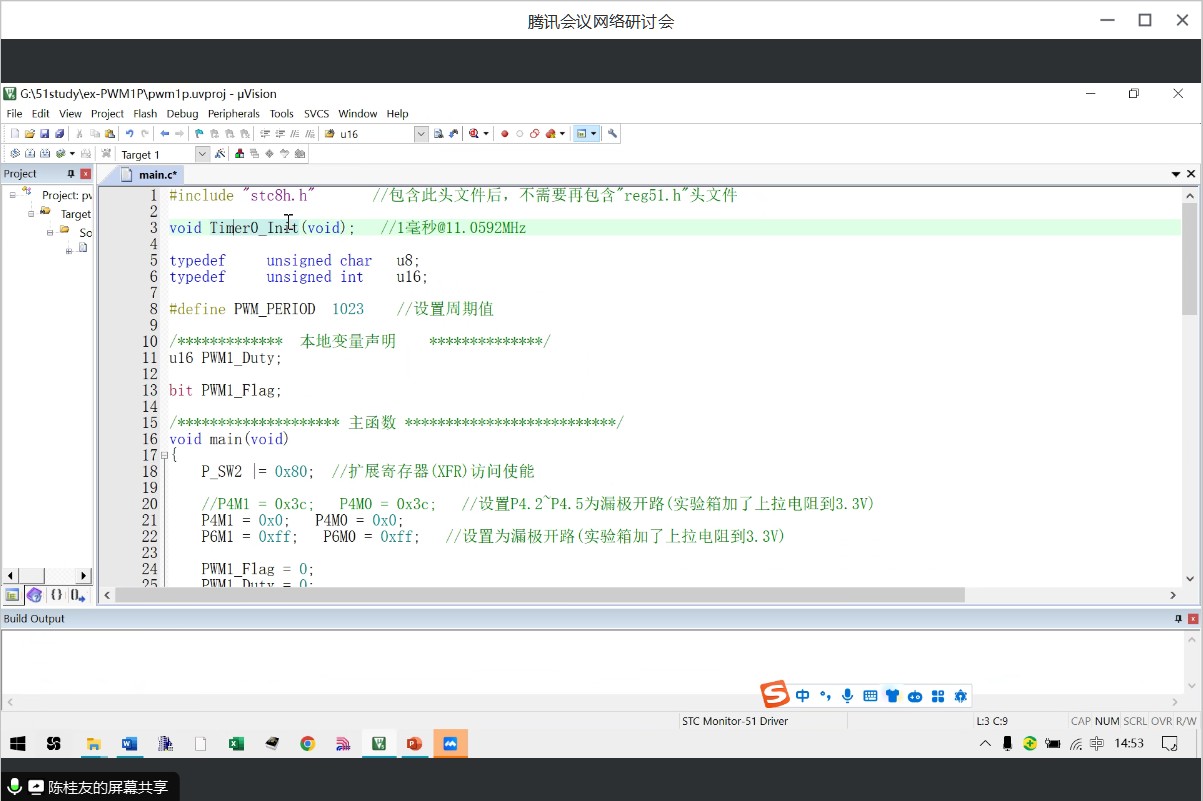Create a new file via toolbar icon
This screenshot has height=801, width=1203.
pos(15,133)
